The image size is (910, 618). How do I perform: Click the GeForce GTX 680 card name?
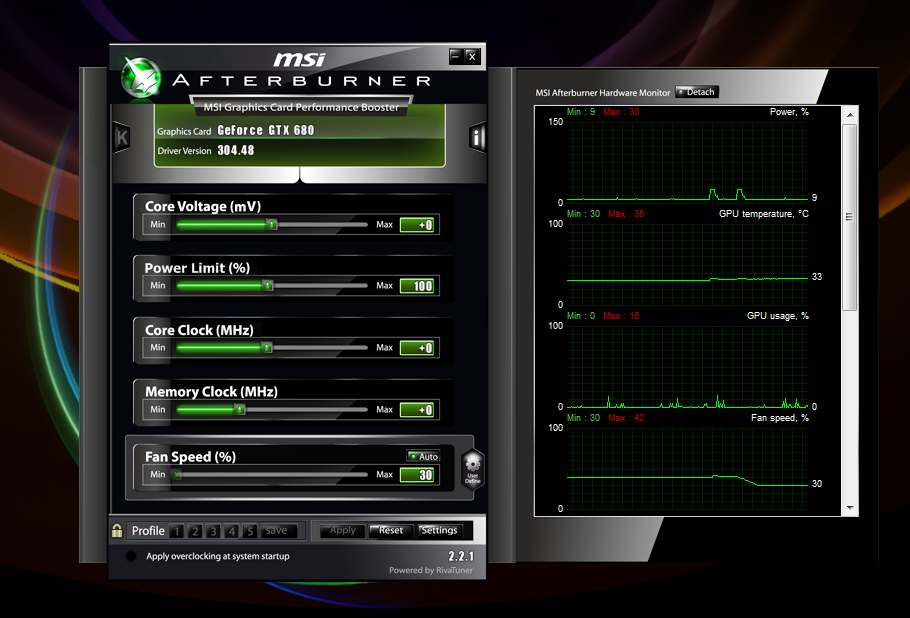click(x=266, y=131)
